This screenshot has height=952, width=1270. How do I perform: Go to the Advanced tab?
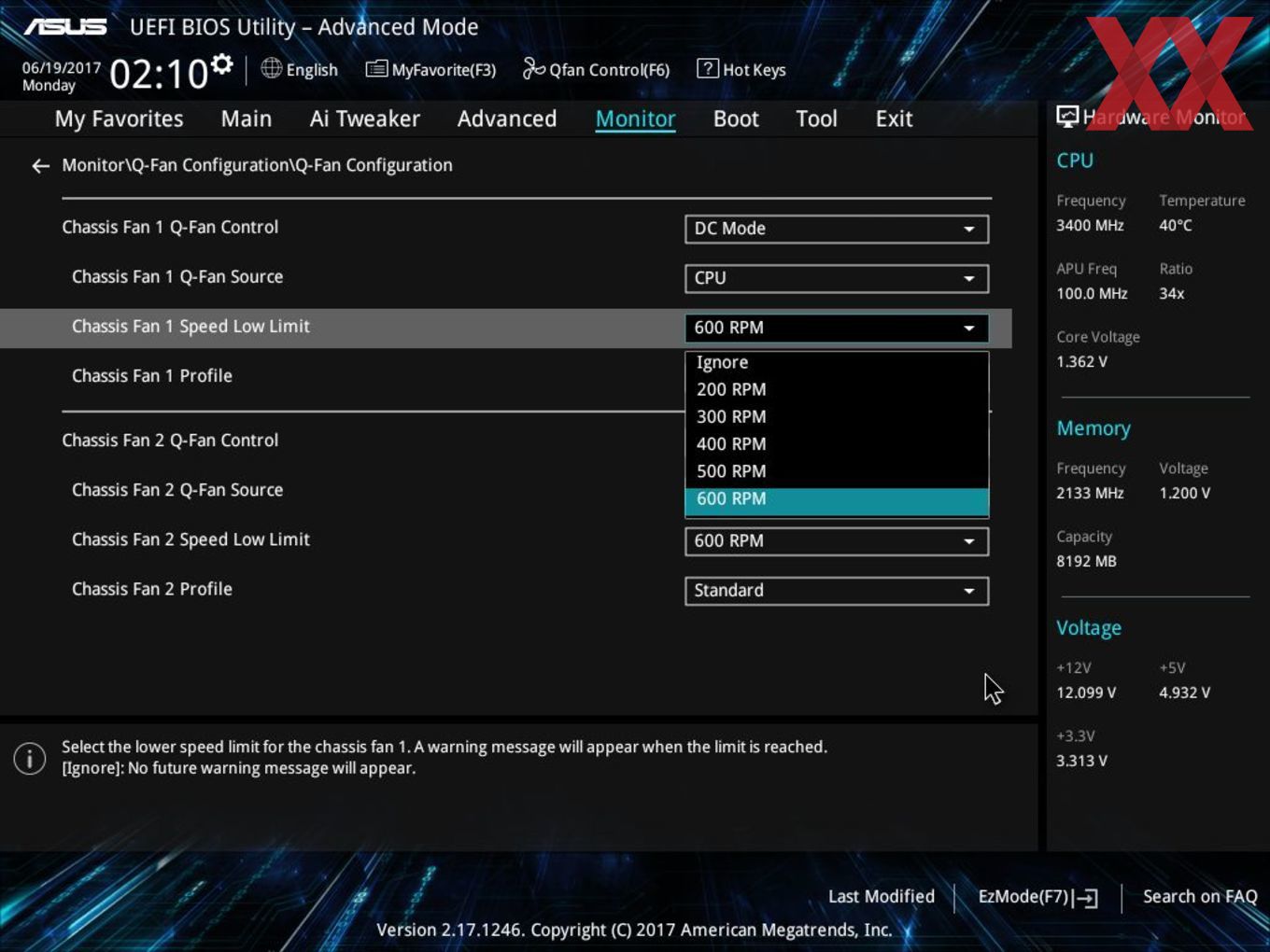click(507, 119)
